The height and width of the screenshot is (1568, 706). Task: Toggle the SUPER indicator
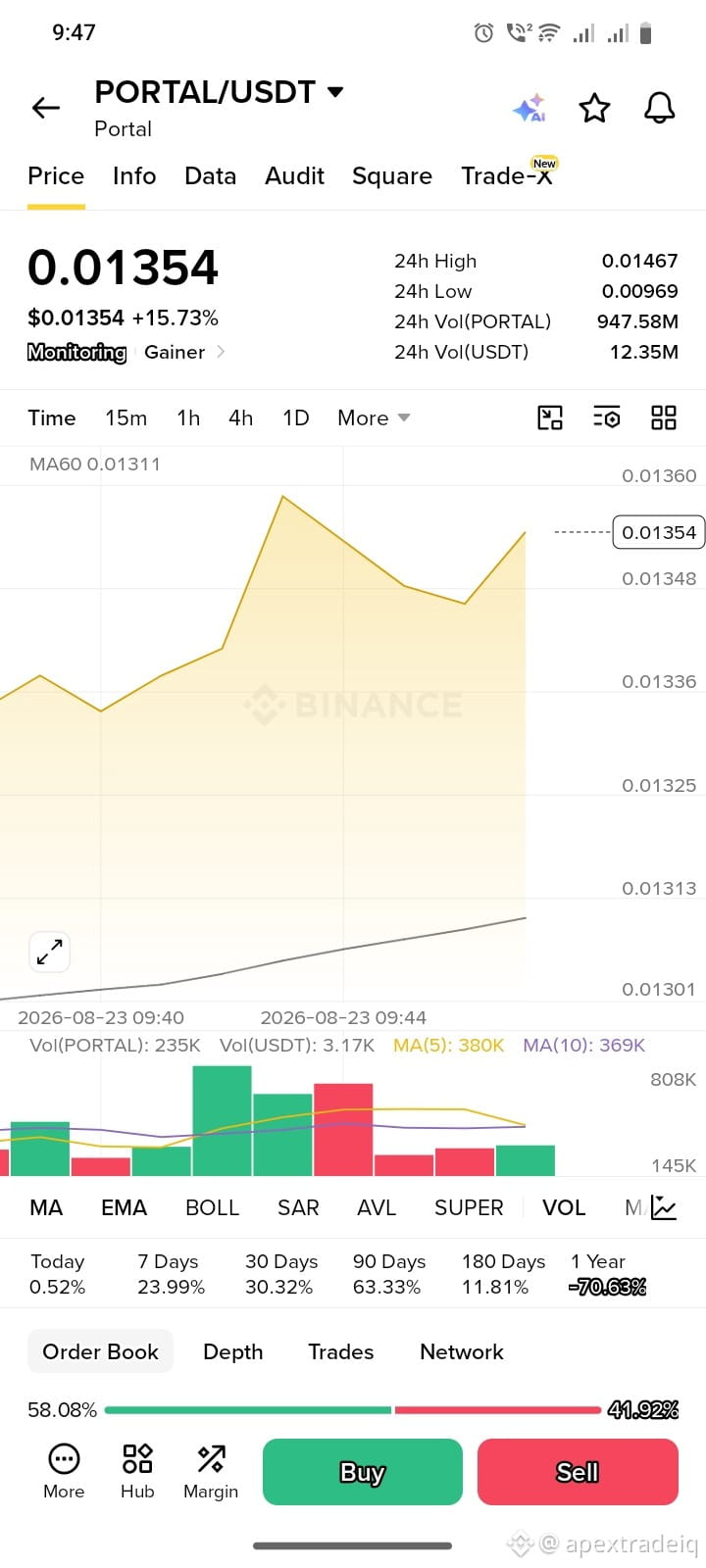(x=469, y=1207)
